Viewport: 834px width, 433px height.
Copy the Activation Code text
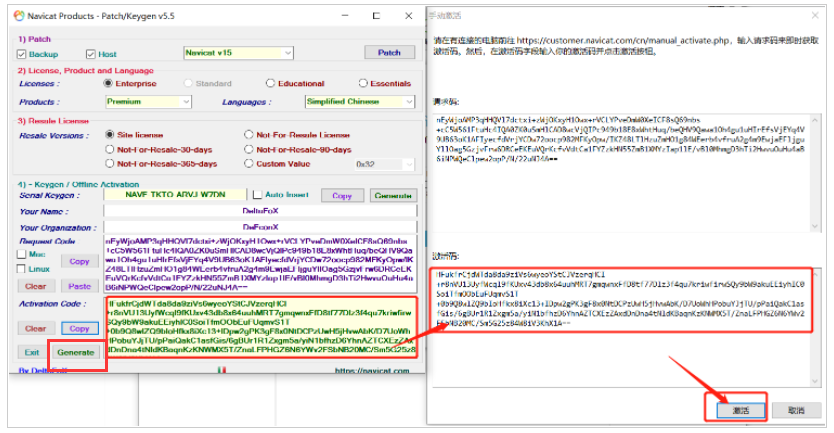[x=79, y=329]
